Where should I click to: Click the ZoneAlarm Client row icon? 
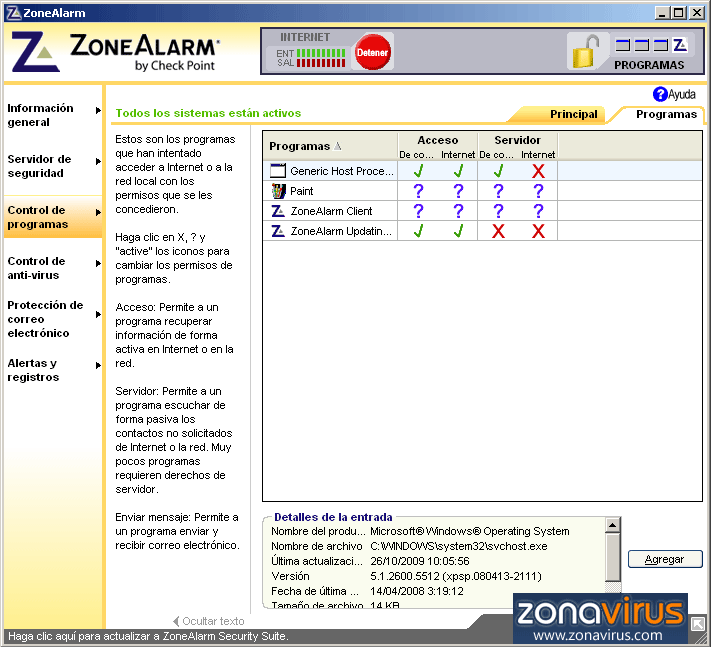pos(278,211)
